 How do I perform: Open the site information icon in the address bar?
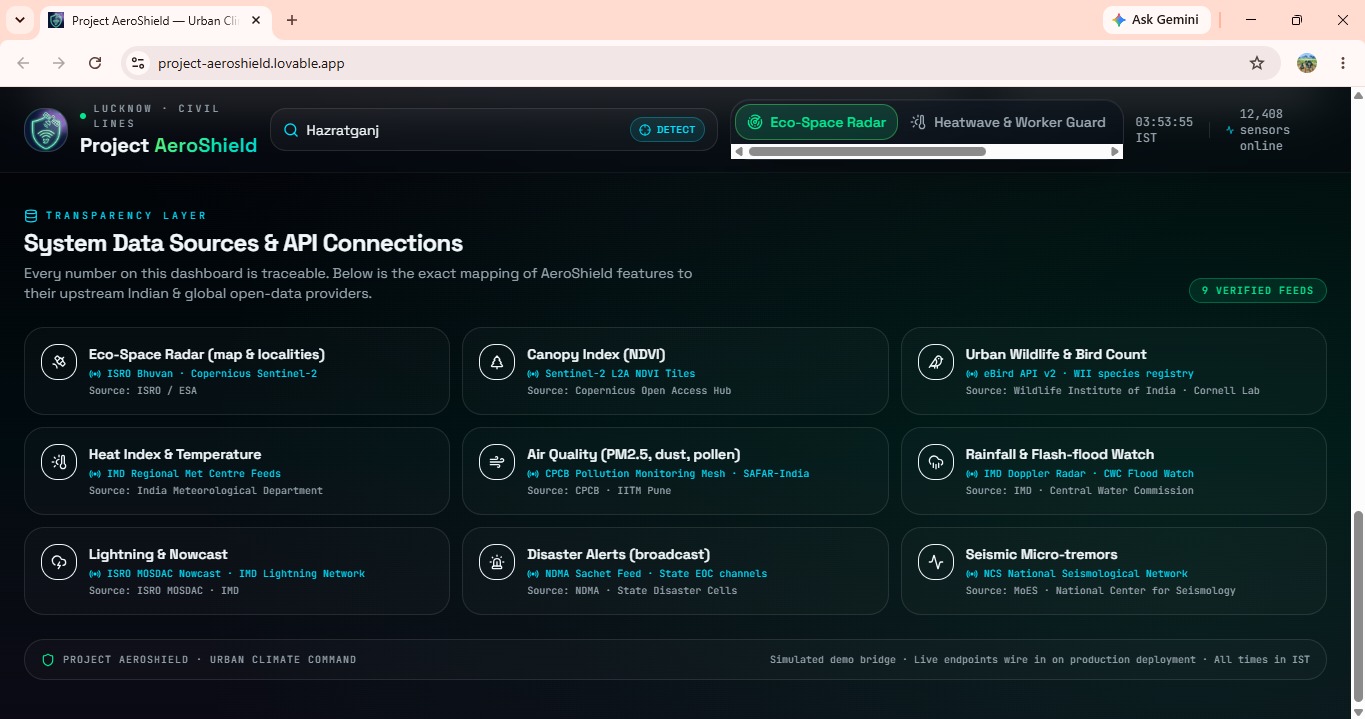click(x=138, y=63)
